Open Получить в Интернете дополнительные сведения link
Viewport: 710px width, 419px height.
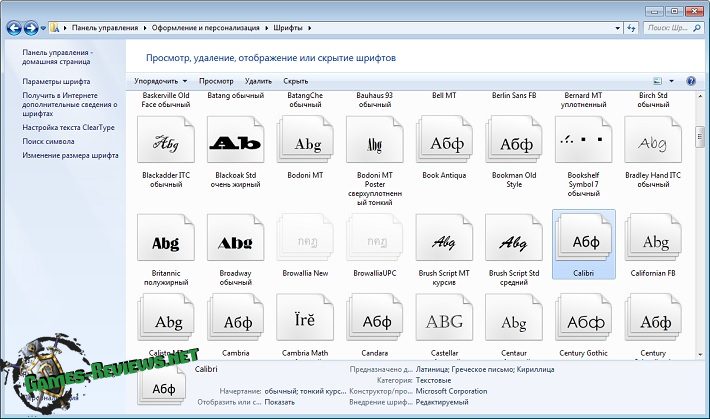pyautogui.click(x=70, y=105)
